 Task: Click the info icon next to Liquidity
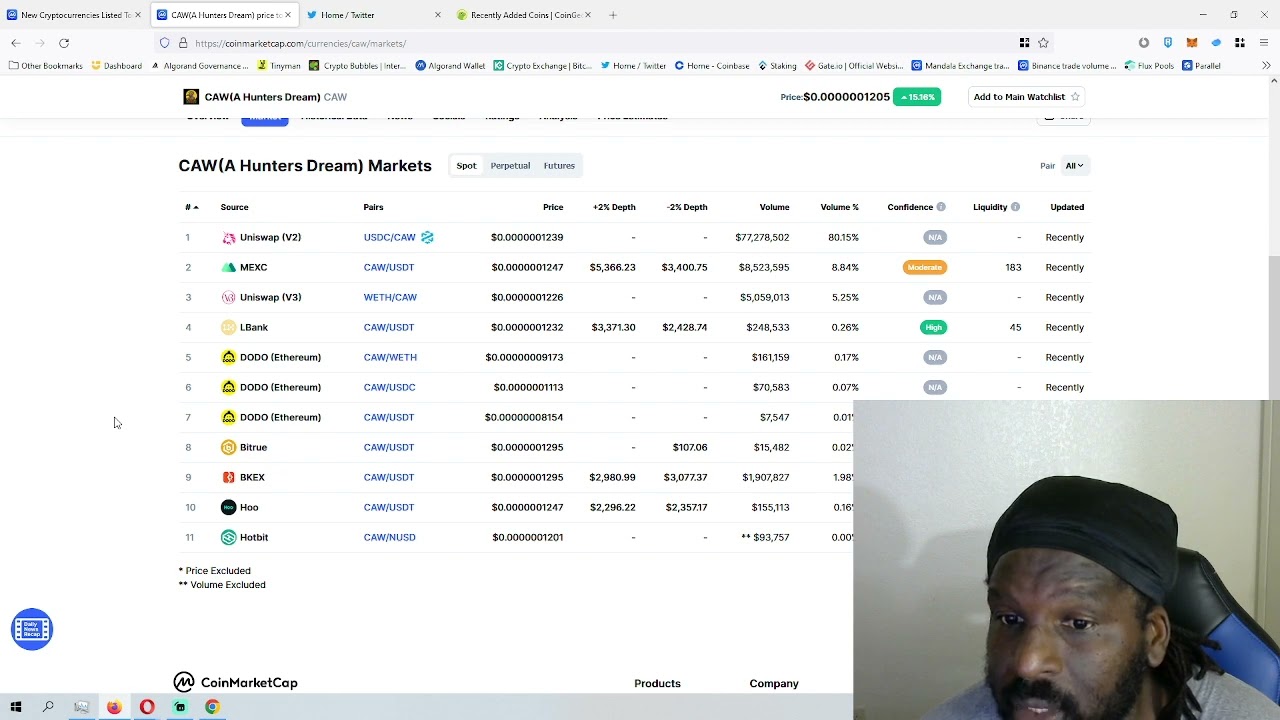pyautogui.click(x=1015, y=207)
